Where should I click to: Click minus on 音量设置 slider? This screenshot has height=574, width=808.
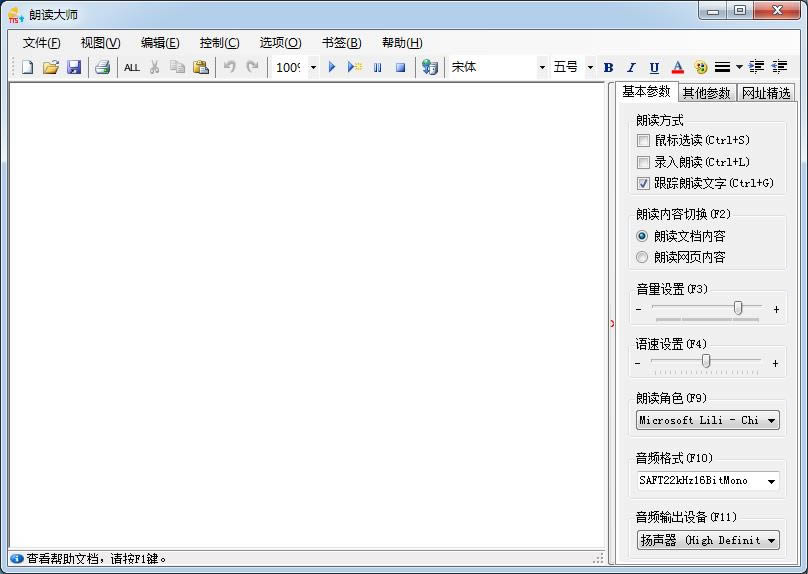[x=639, y=309]
